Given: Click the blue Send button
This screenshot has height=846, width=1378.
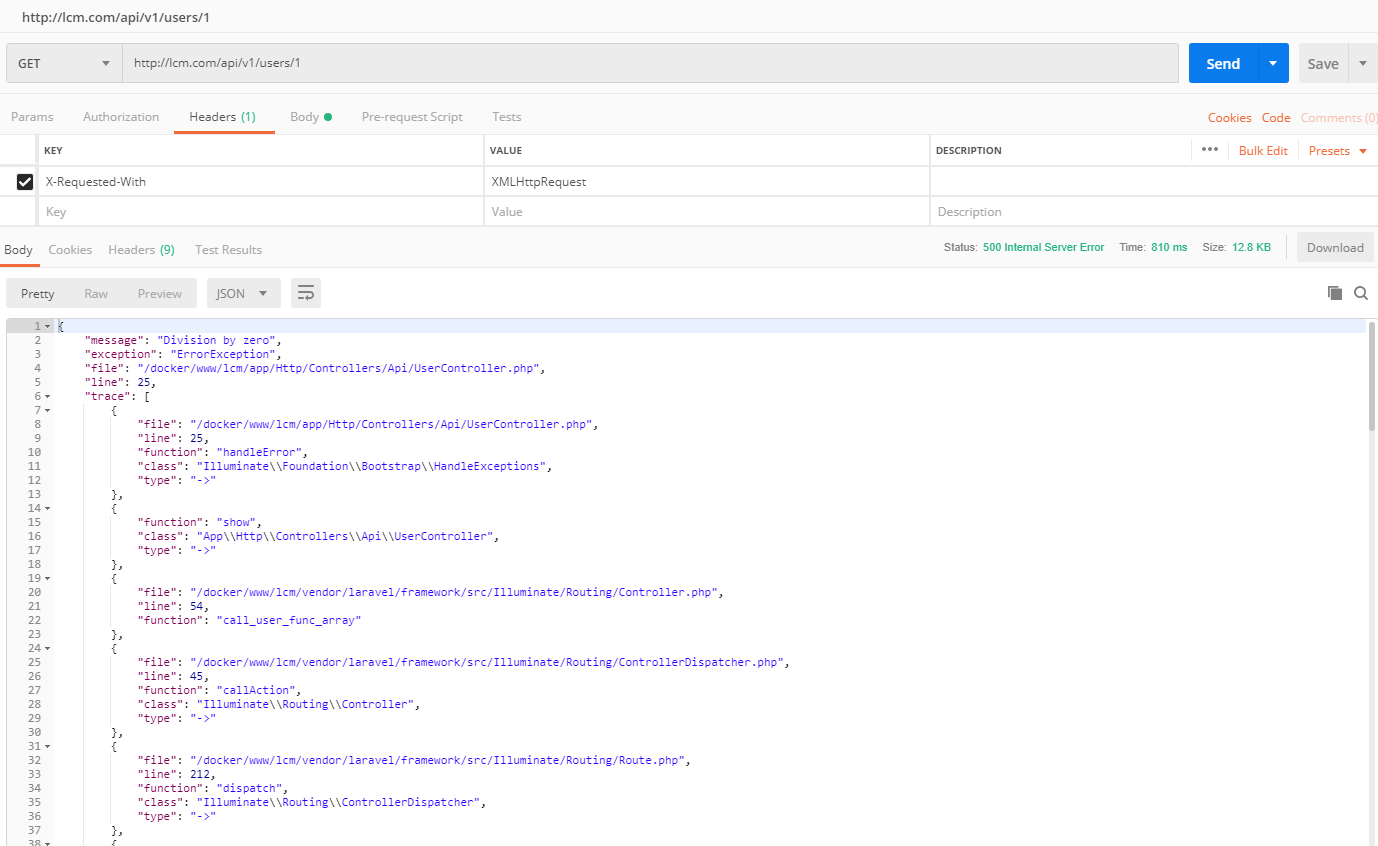Looking at the screenshot, I should [1223, 63].
